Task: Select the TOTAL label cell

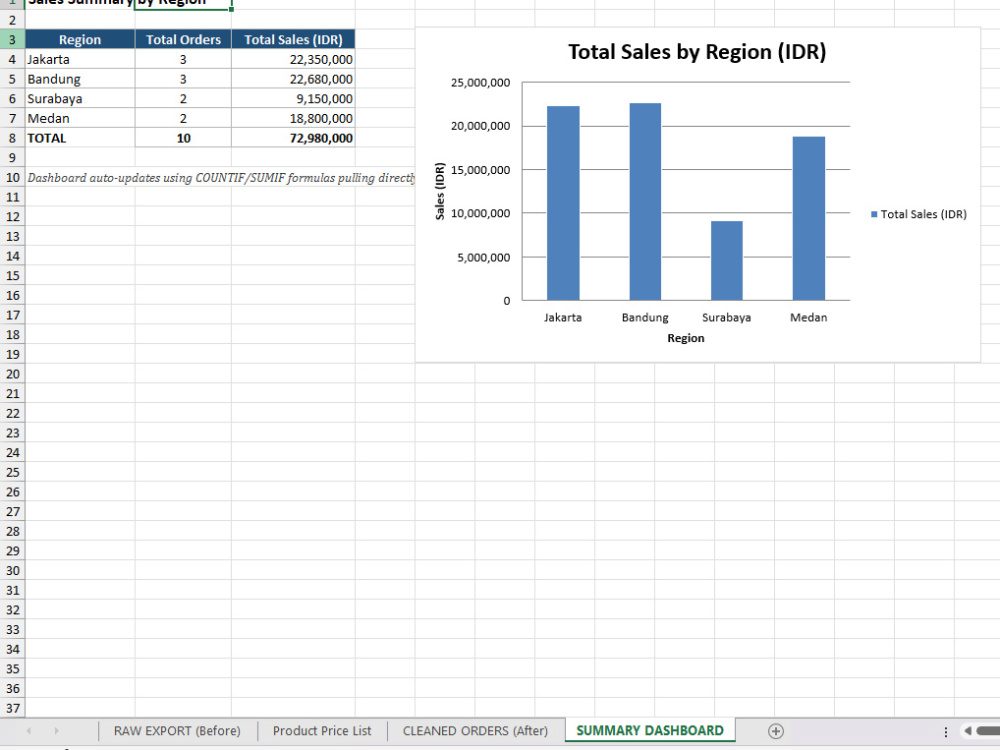Action: [x=80, y=138]
